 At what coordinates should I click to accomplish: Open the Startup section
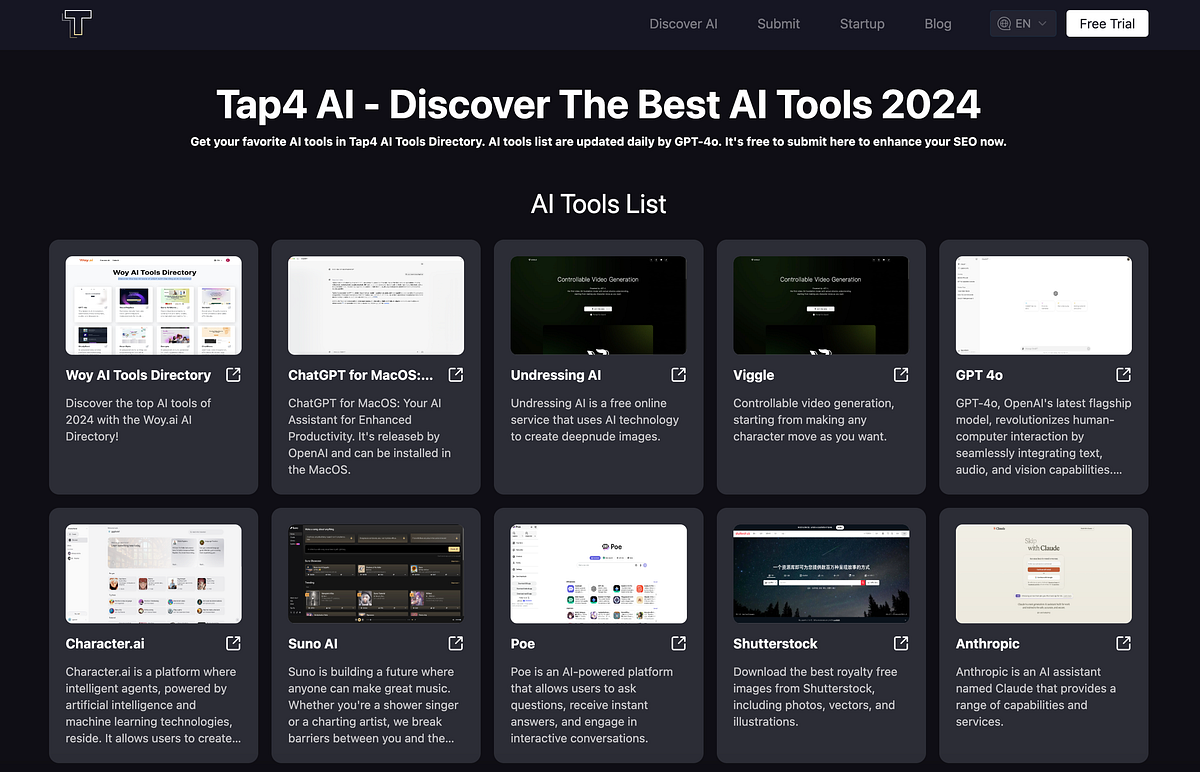[x=862, y=23]
